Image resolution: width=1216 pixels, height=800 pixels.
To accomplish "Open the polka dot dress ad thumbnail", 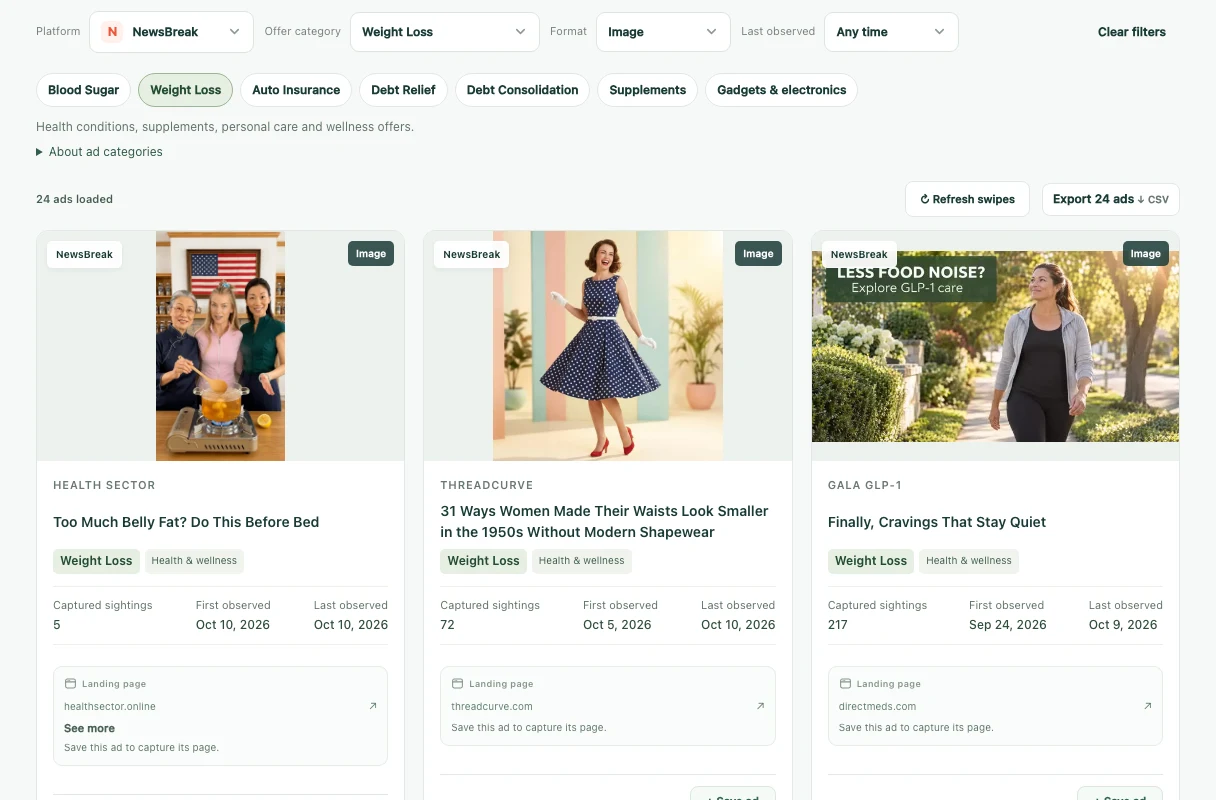I will click(x=608, y=346).
